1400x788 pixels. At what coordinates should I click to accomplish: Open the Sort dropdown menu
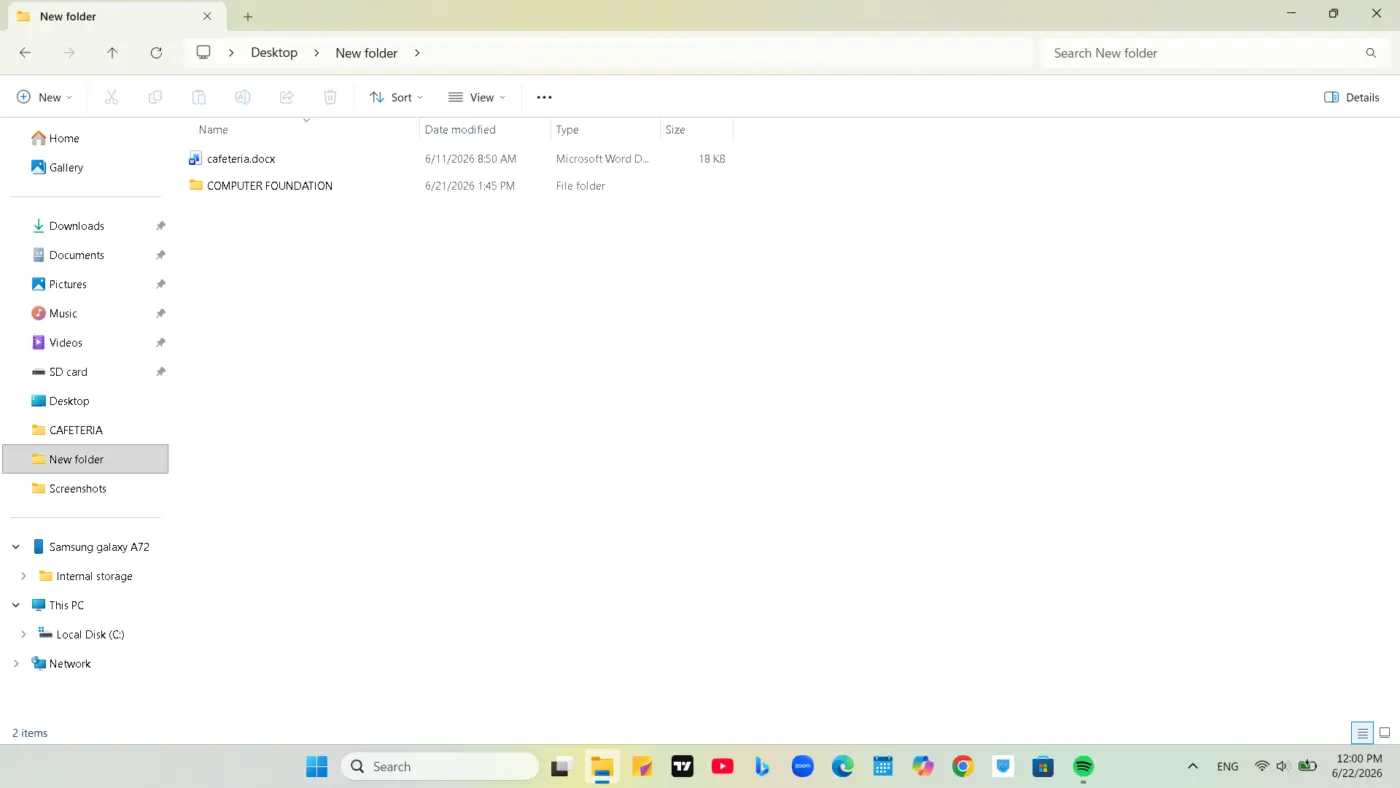pyautogui.click(x=396, y=97)
